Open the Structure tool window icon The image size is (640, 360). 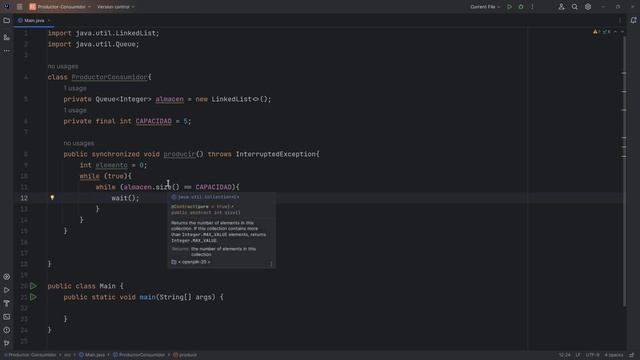pos(7,37)
